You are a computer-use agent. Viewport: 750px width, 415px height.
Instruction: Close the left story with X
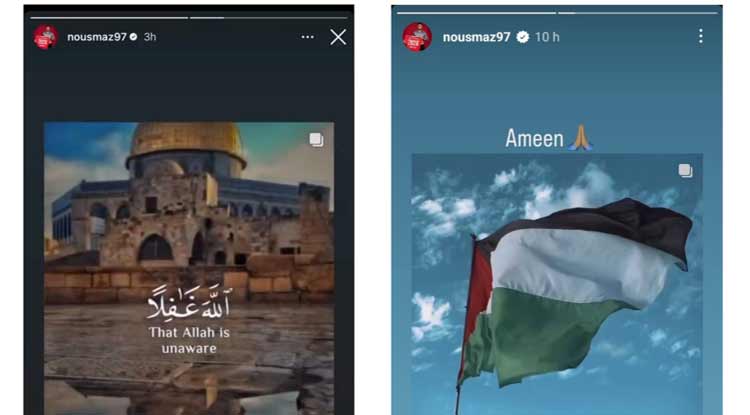(338, 37)
